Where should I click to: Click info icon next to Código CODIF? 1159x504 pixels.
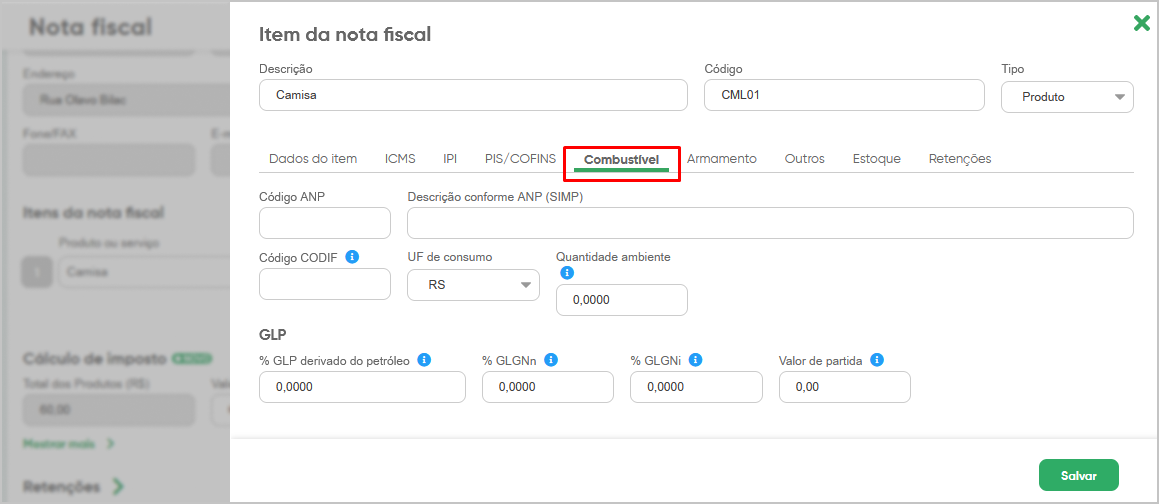coord(353,256)
